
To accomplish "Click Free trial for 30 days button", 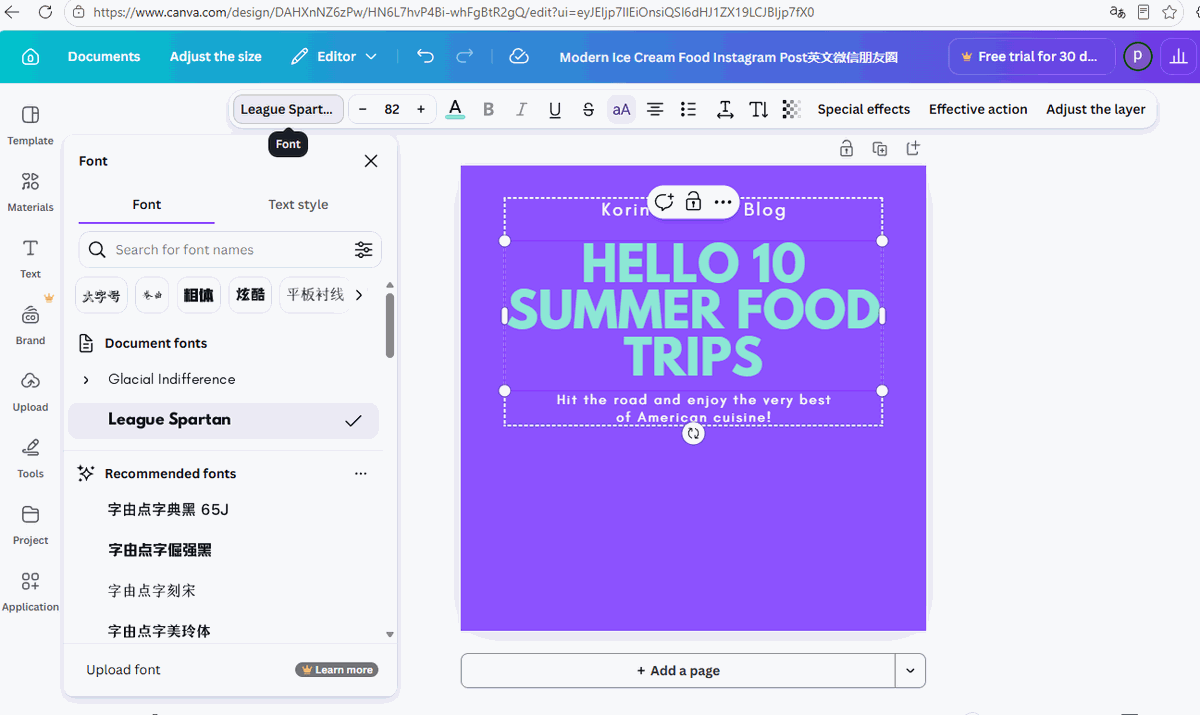I will [x=1030, y=57].
